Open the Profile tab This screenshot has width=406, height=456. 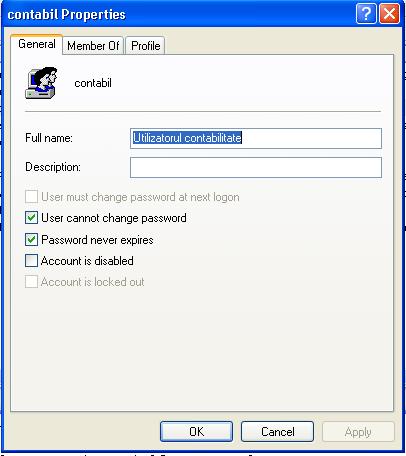point(145,46)
